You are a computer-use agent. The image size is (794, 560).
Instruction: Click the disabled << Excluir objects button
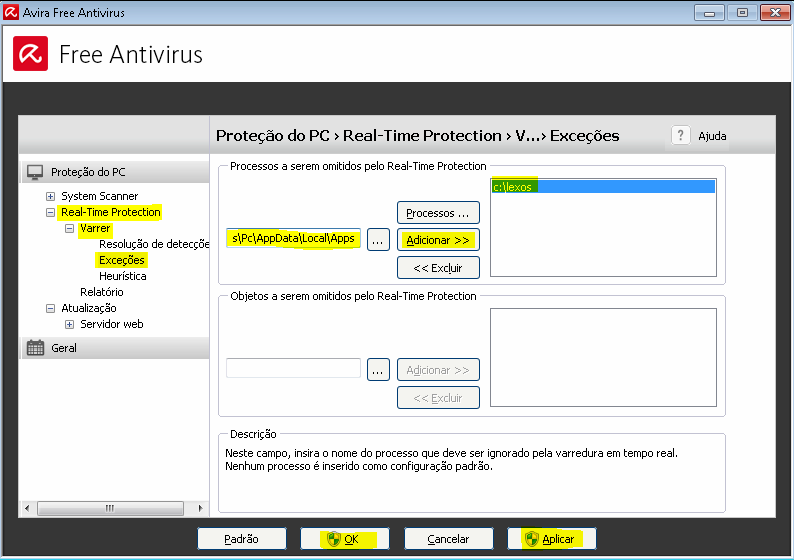pyautogui.click(x=438, y=397)
